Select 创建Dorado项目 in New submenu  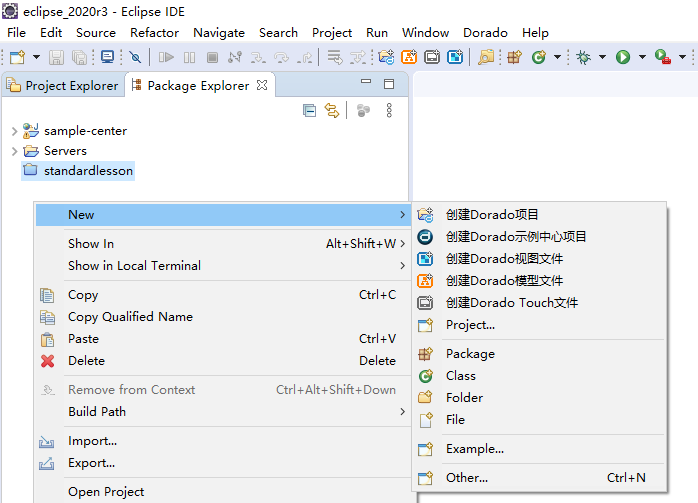pos(539,215)
